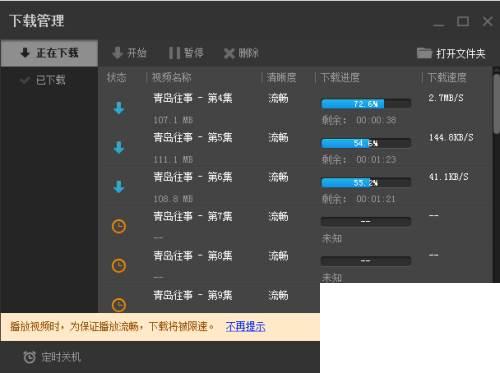The width and height of the screenshot is (500, 373).
Task: Click the 流畅 quality of 第4集
Action: [278, 98]
